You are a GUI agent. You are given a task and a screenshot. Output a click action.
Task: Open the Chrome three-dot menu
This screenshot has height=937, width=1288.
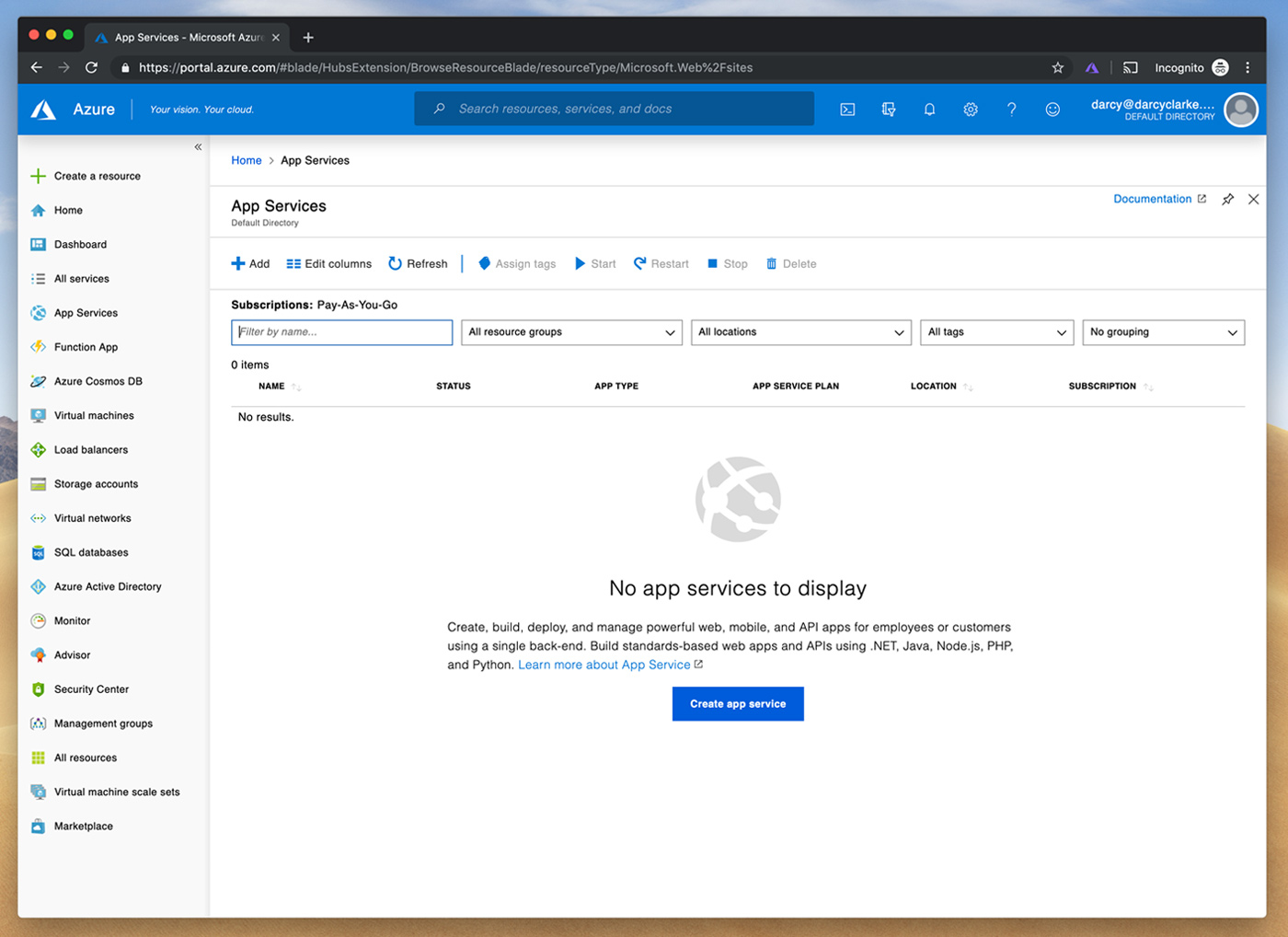[1248, 67]
